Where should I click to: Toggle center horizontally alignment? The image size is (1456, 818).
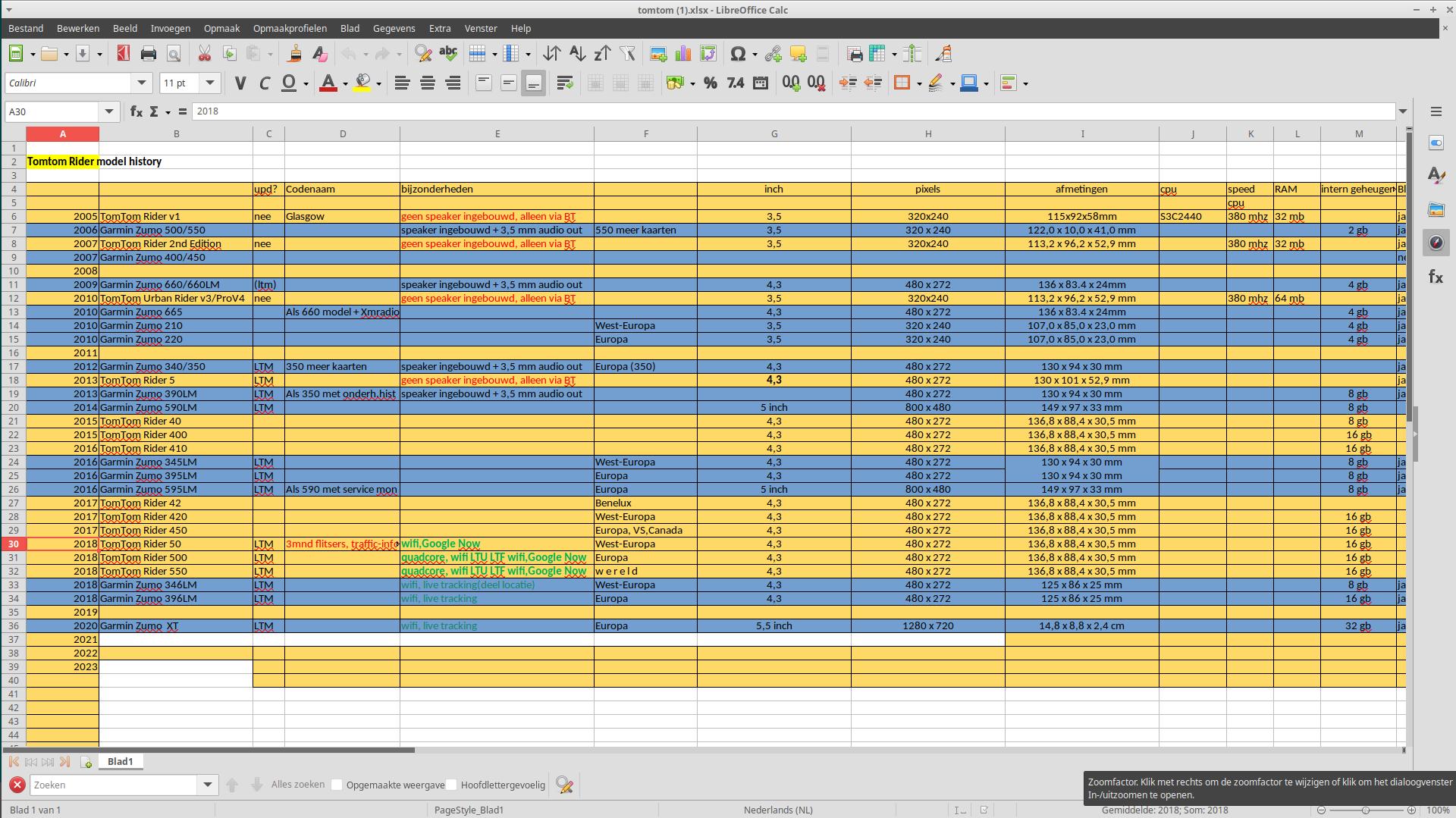(x=428, y=83)
